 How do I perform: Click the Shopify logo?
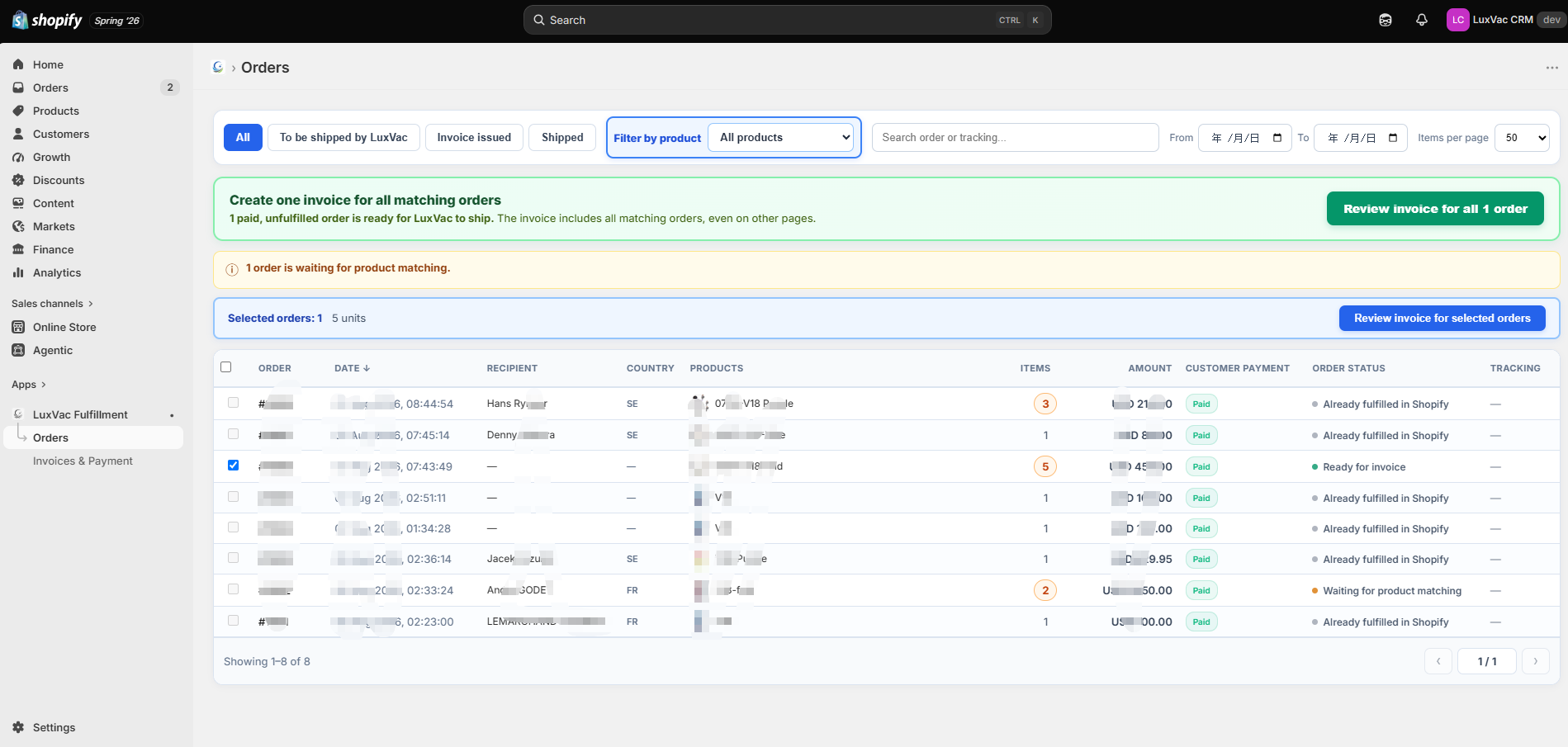pos(47,20)
